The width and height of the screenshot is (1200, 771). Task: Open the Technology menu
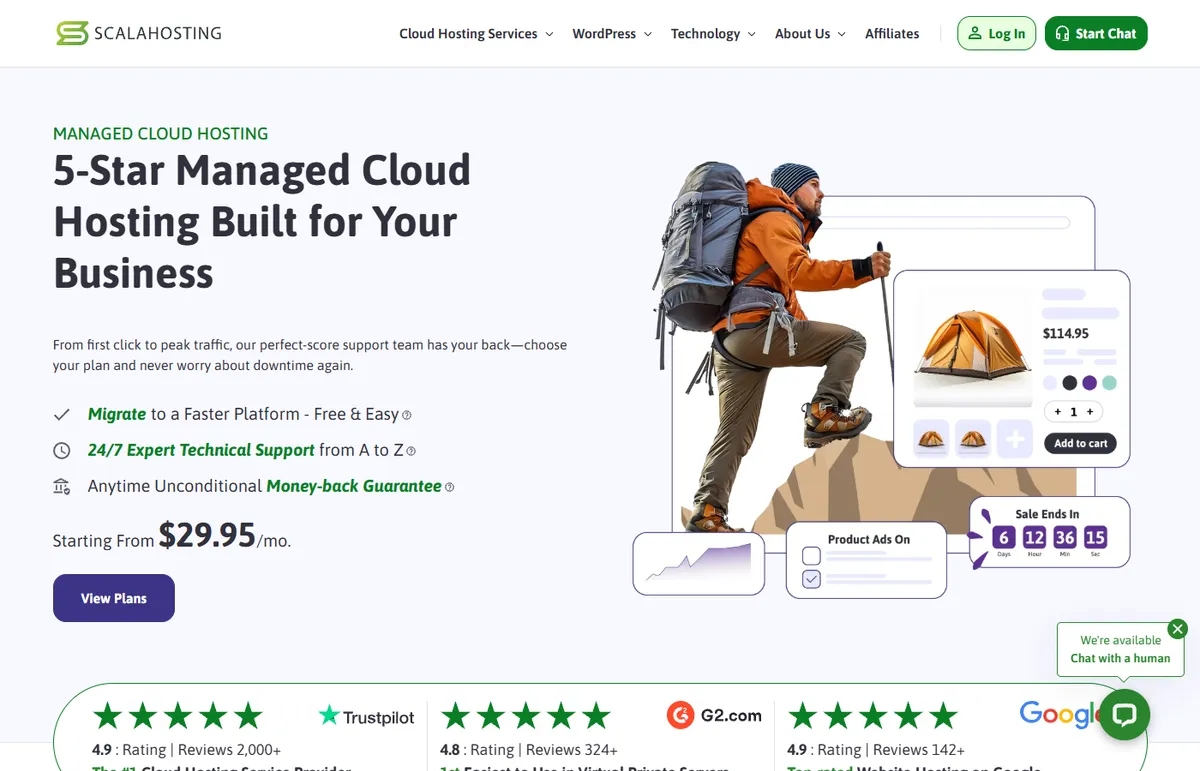coord(713,33)
